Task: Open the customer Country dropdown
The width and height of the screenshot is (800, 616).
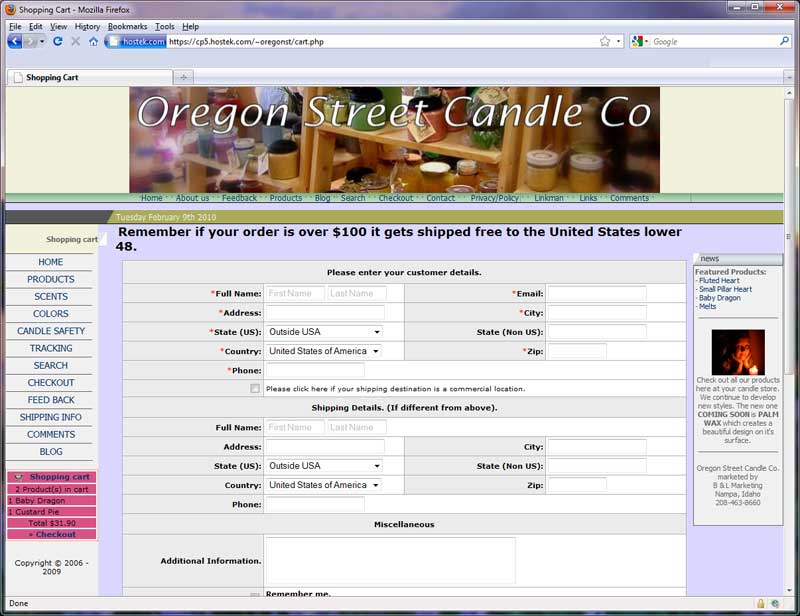Action: tap(324, 351)
